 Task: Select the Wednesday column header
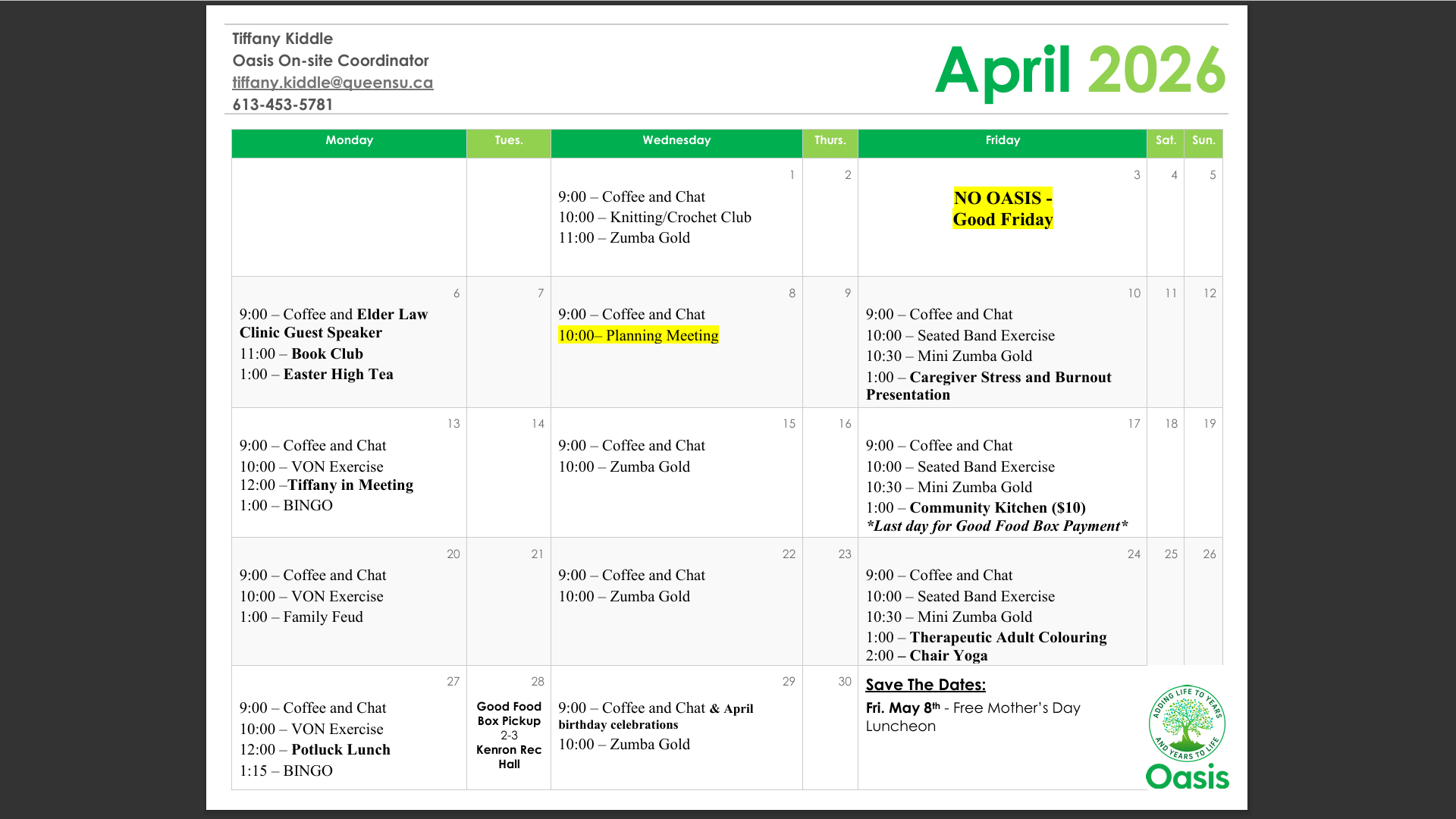click(x=676, y=140)
